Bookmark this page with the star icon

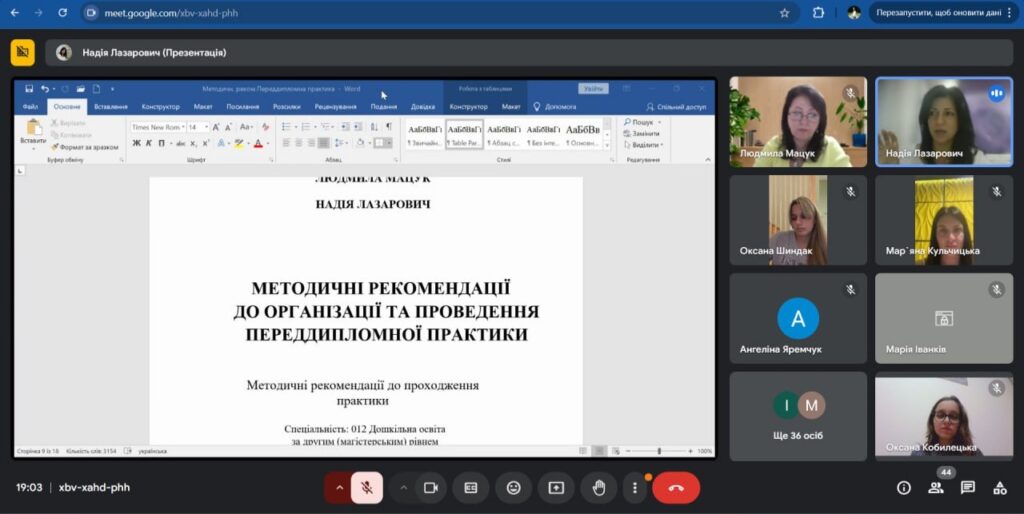[x=784, y=13]
